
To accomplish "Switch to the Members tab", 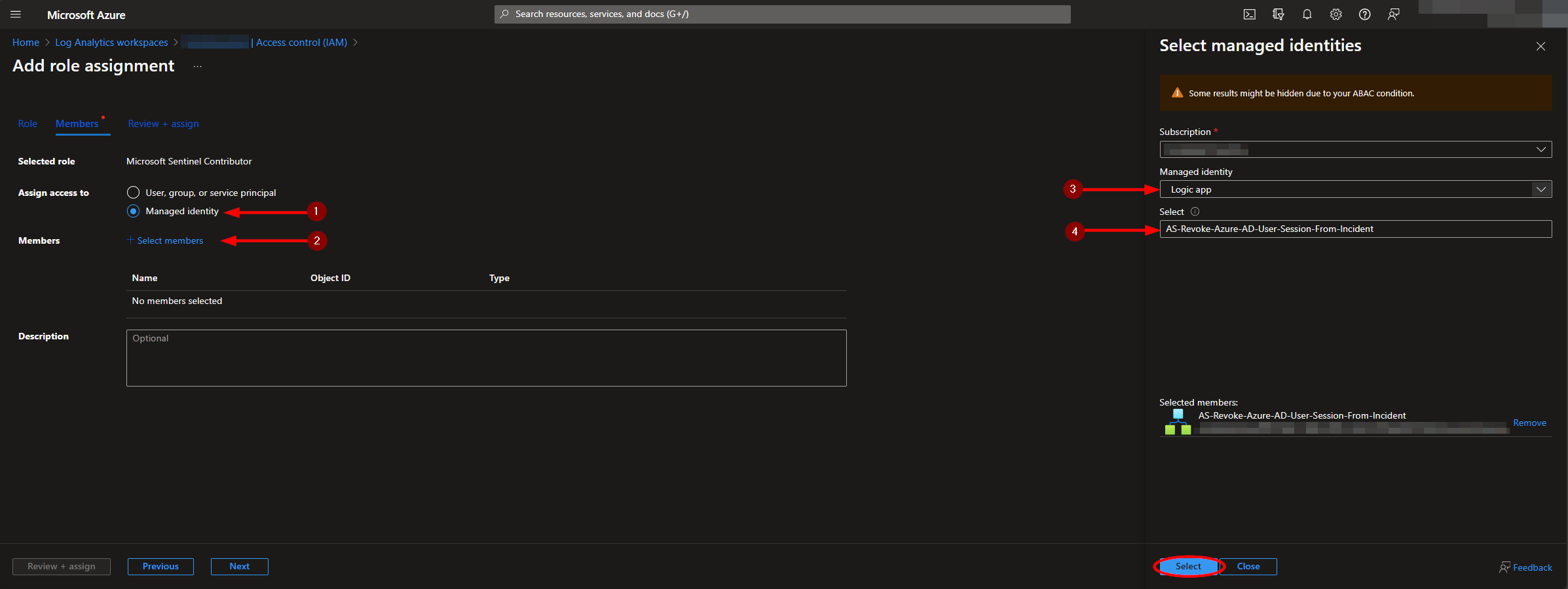I will pos(77,124).
